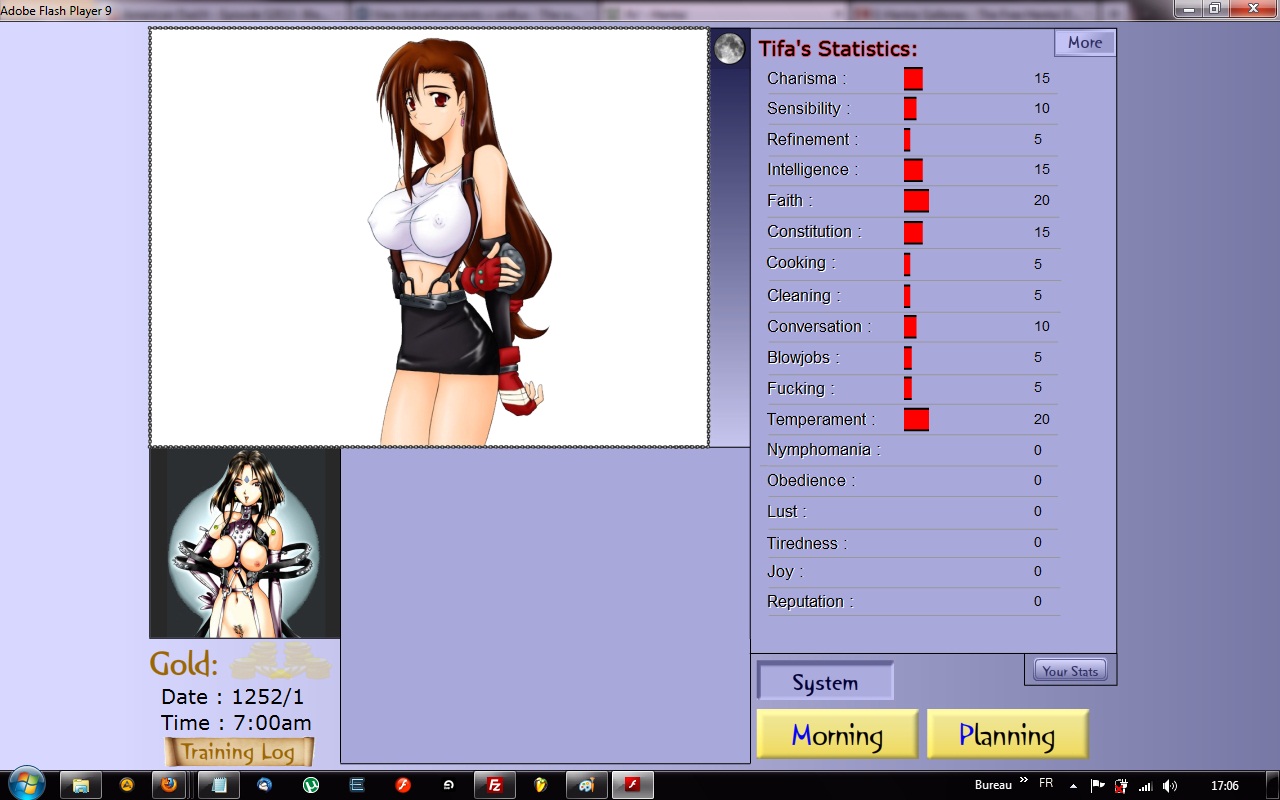Click the 'Time : 7:00am' text
1280x800 pixels.
[236, 722]
